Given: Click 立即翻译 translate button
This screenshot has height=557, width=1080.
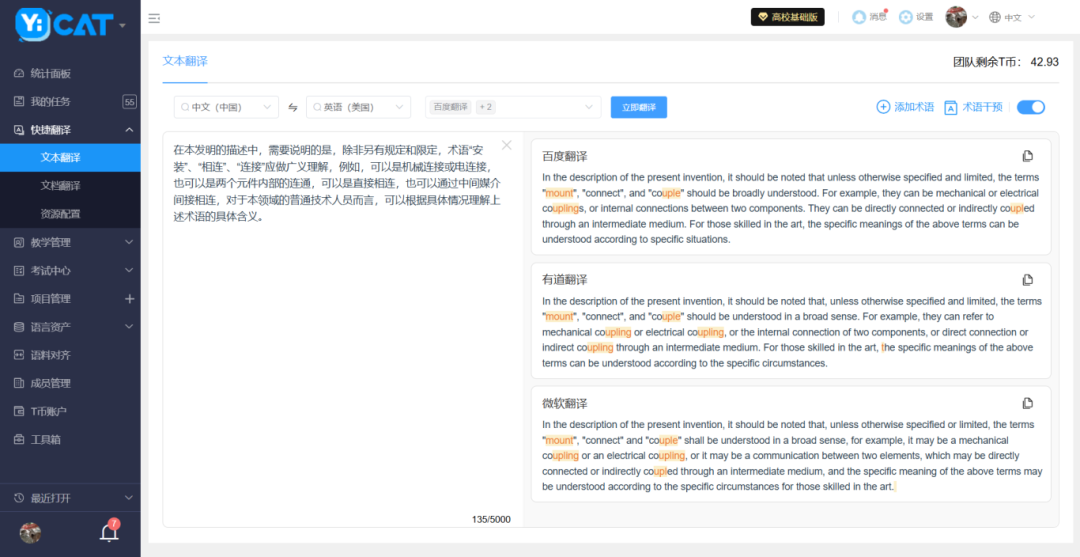Looking at the screenshot, I should 638,107.
